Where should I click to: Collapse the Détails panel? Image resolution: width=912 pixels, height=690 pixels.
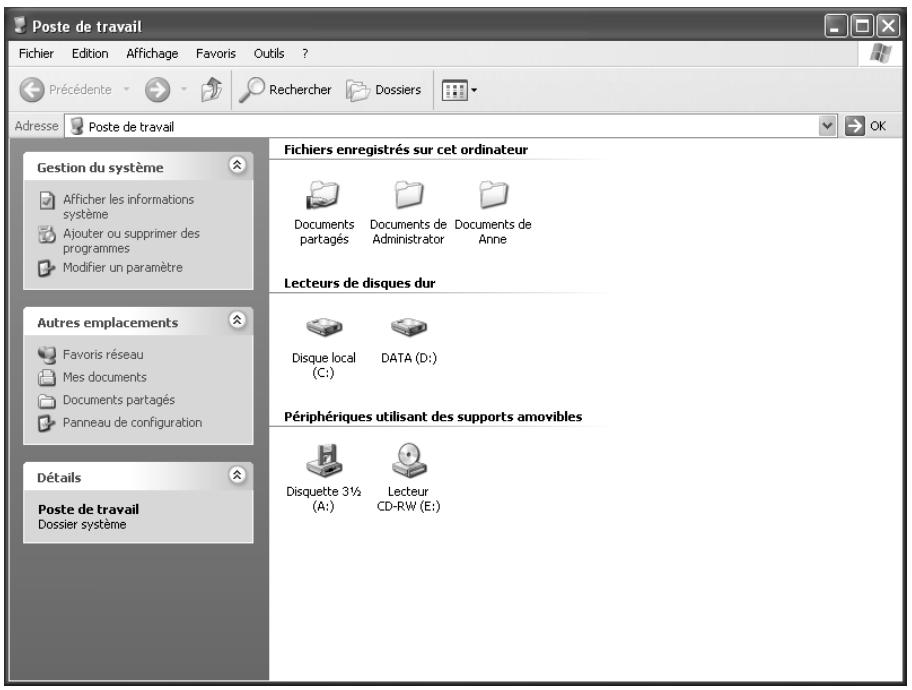coord(237,475)
